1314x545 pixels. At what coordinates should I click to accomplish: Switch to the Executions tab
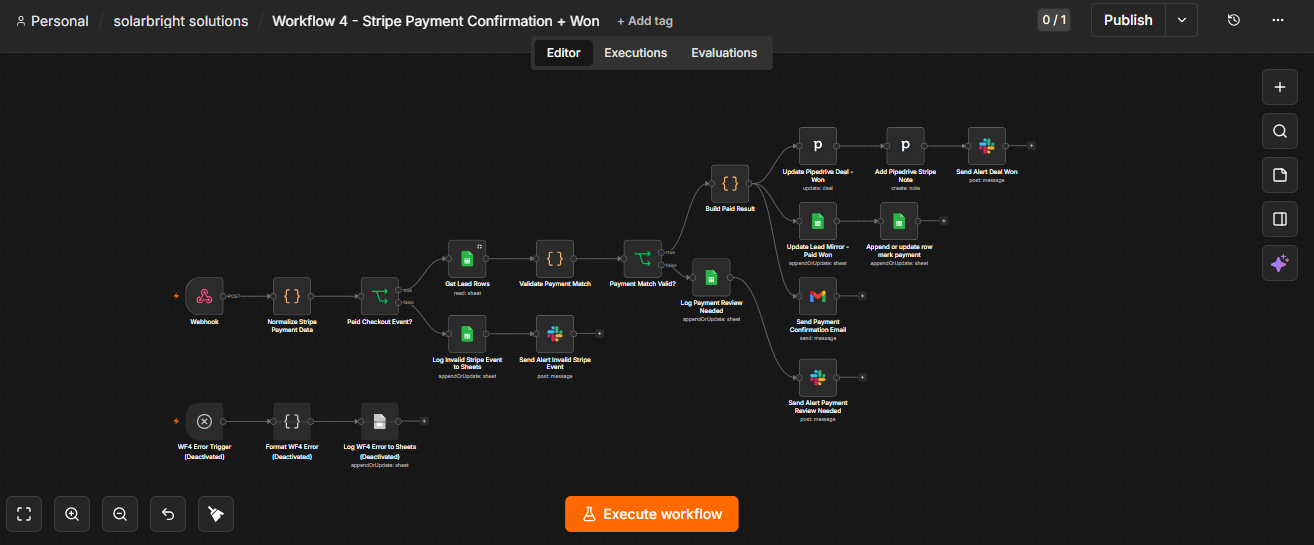click(635, 53)
